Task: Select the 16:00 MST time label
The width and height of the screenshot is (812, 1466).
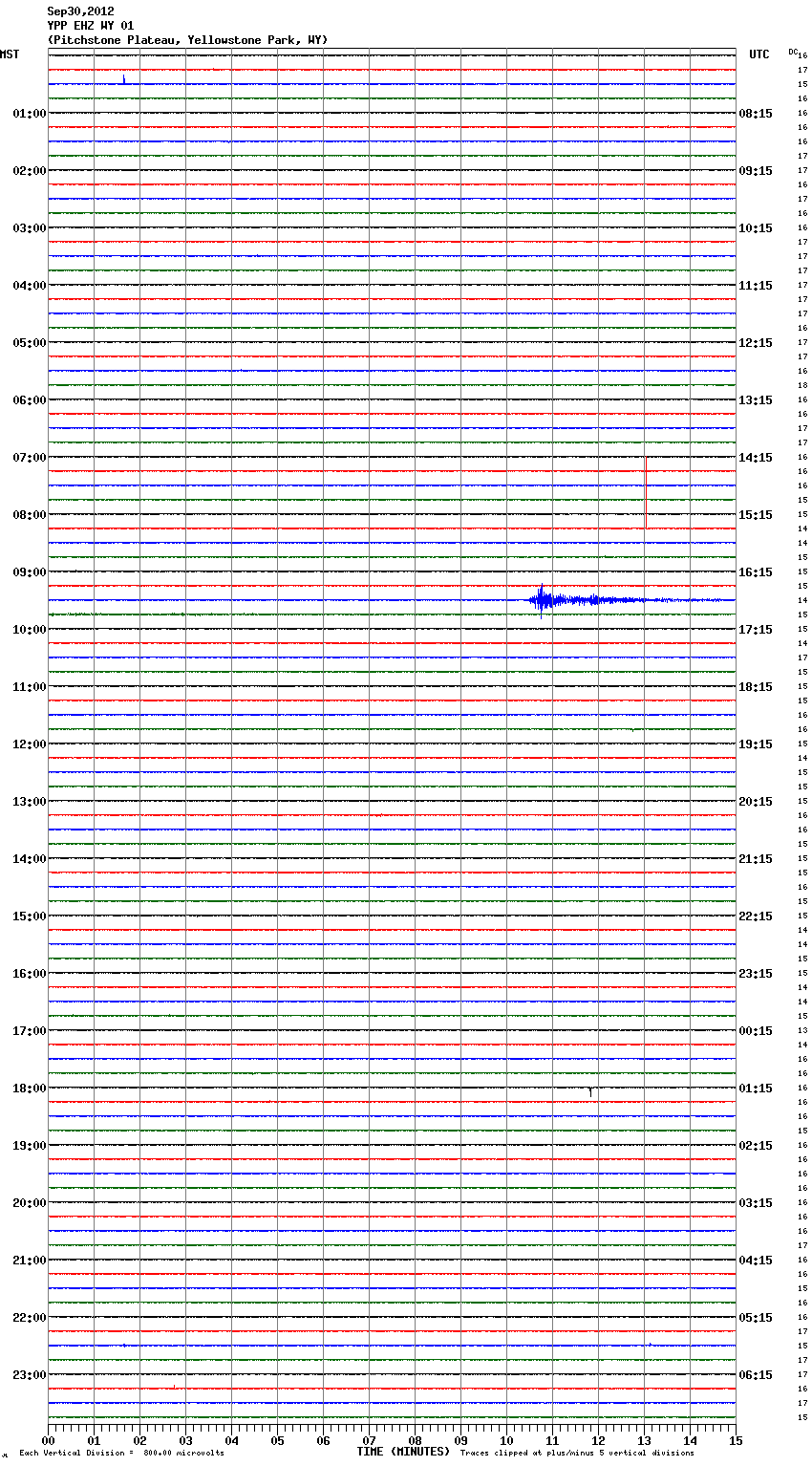Action: pos(30,974)
